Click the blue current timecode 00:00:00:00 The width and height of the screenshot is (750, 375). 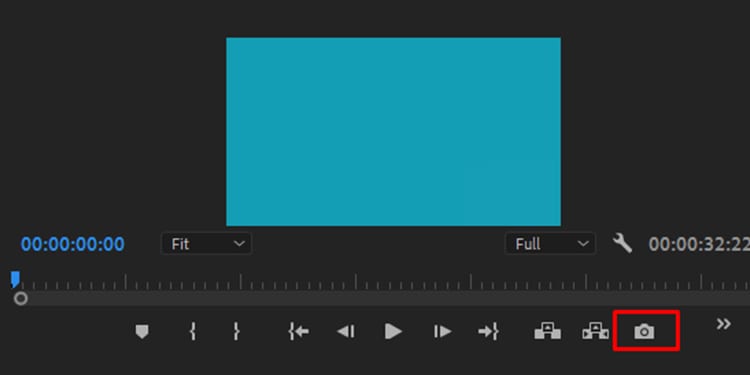73,244
